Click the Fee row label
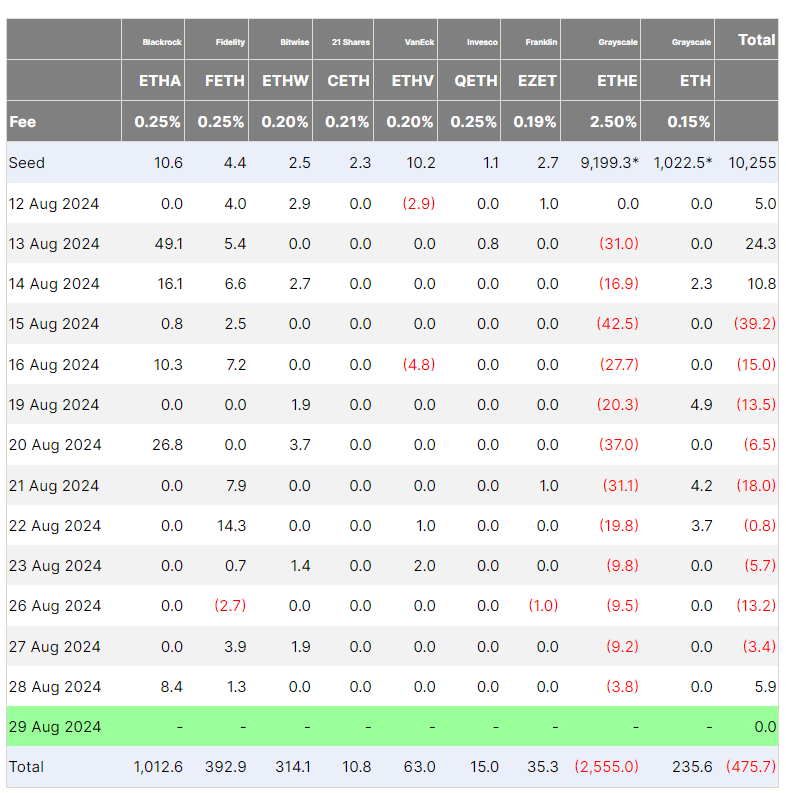 pyautogui.click(x=23, y=122)
